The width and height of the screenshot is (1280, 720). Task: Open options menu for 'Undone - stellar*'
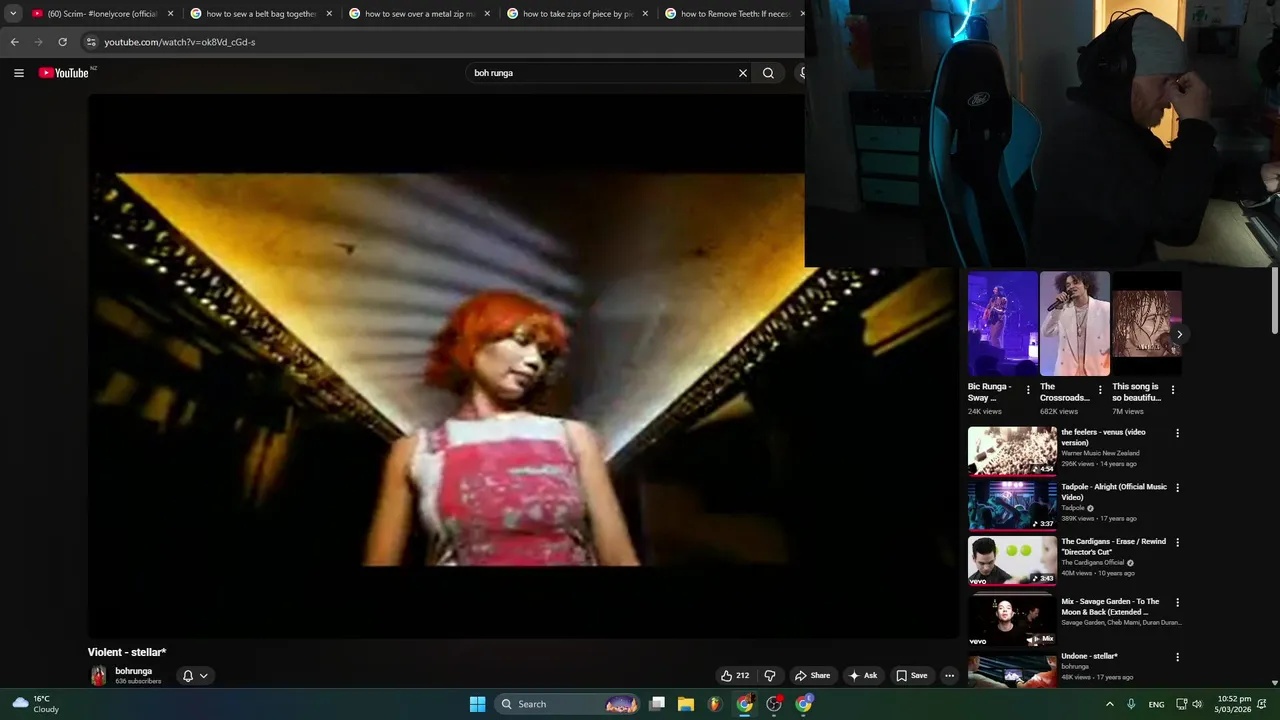[x=1177, y=657]
